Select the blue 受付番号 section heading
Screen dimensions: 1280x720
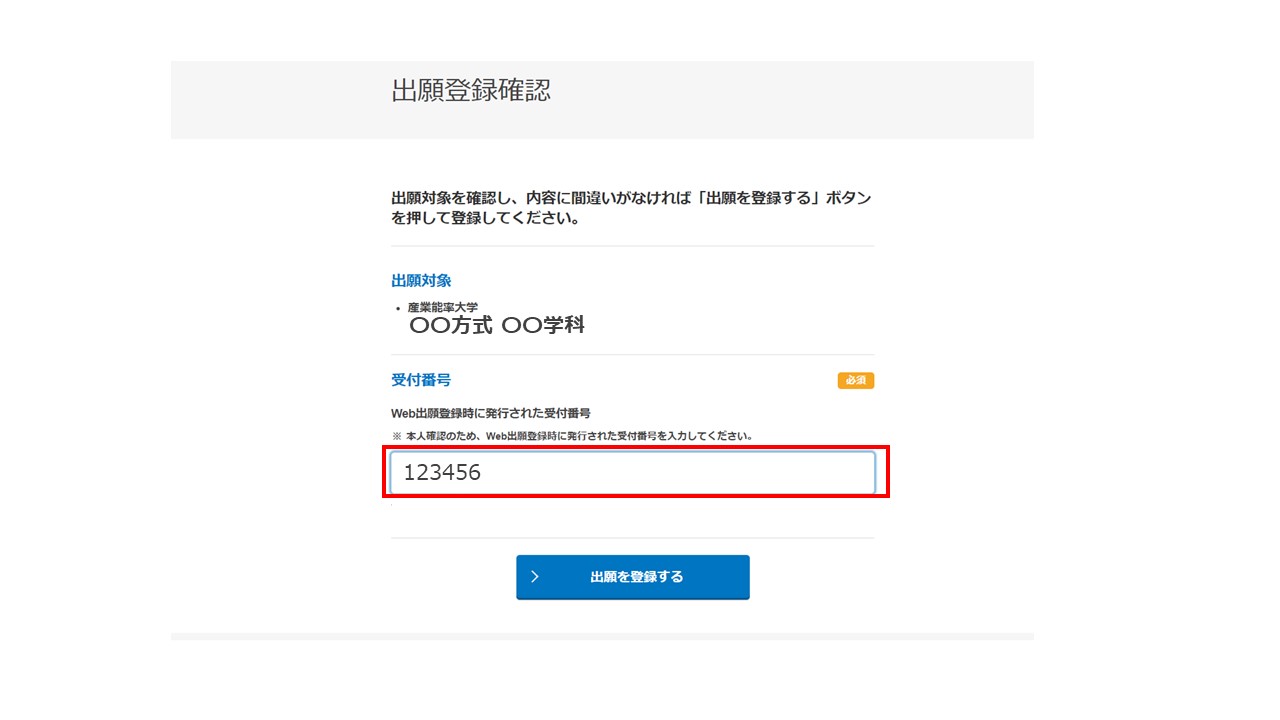click(x=421, y=380)
